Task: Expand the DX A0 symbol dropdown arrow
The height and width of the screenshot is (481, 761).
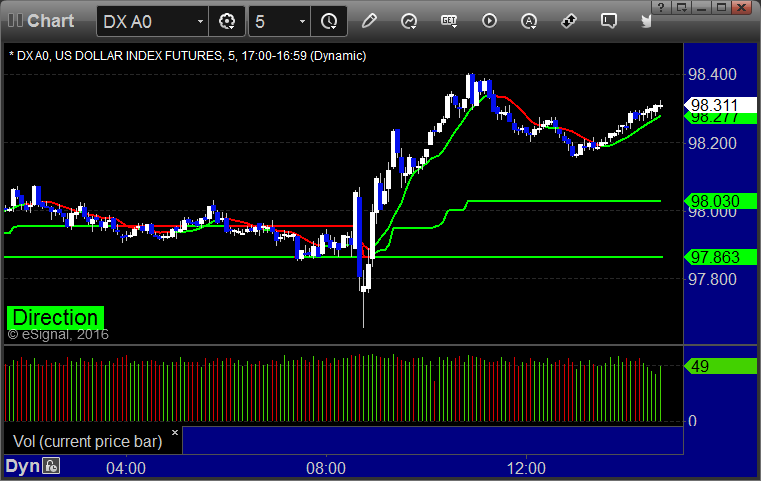Action: (200, 21)
